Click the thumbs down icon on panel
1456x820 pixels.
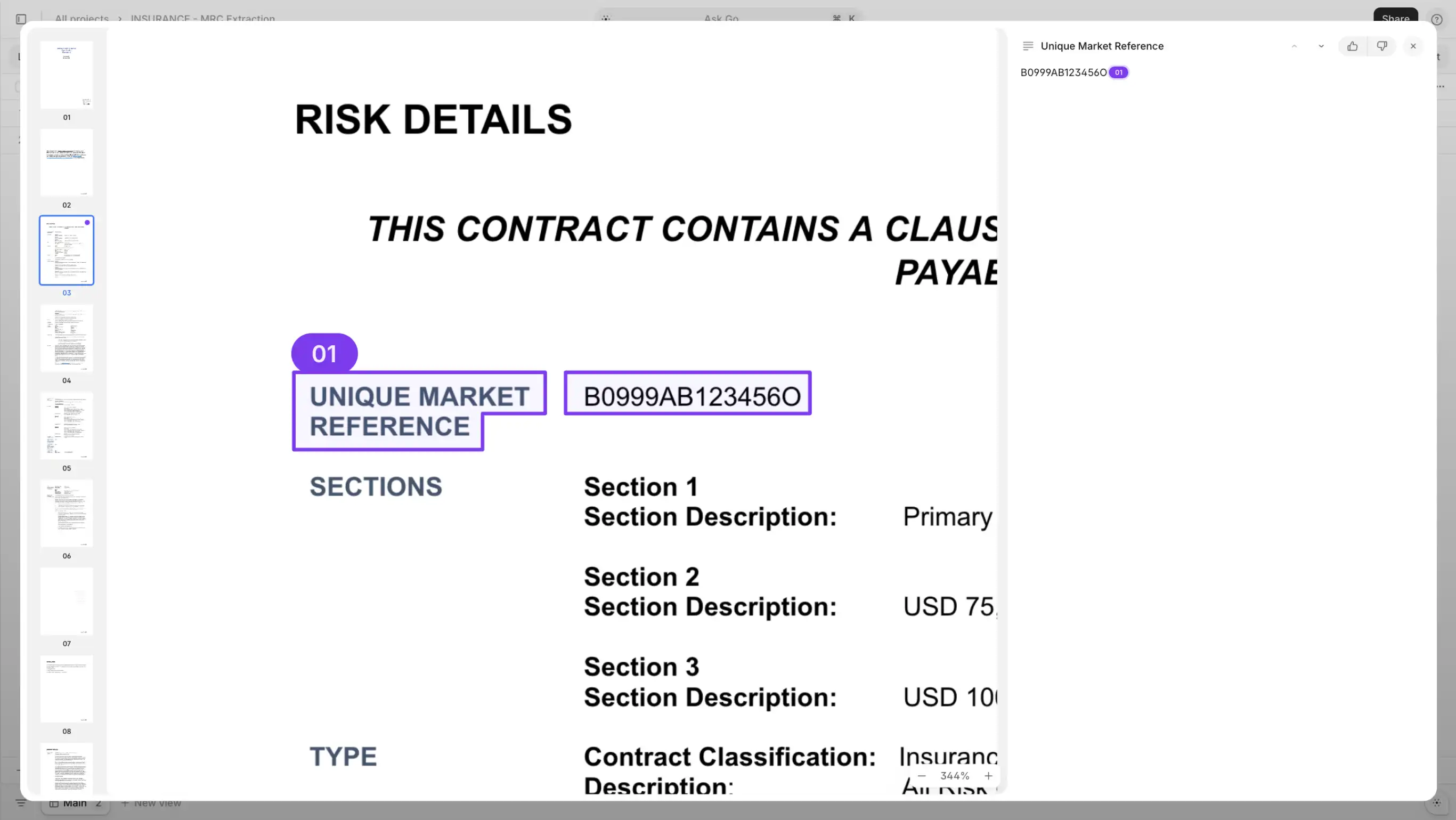(1381, 46)
